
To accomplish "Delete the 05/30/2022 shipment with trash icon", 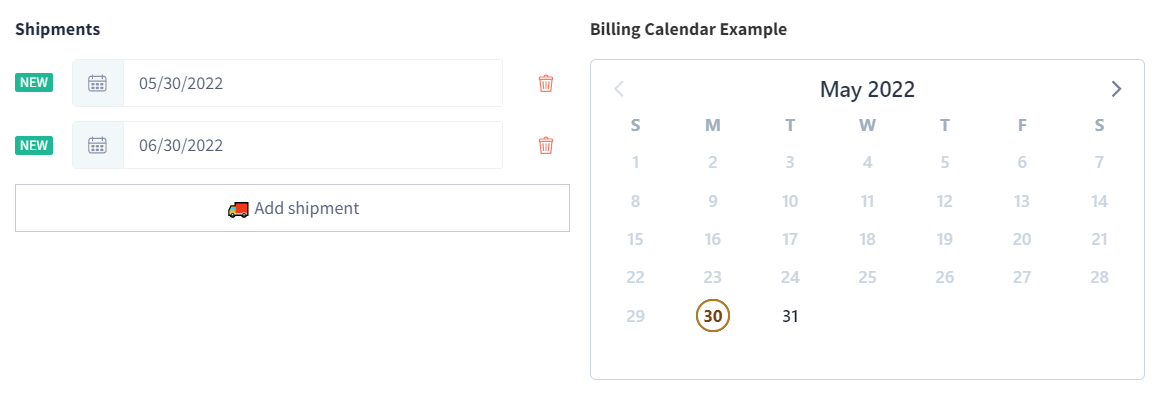I will click(546, 83).
